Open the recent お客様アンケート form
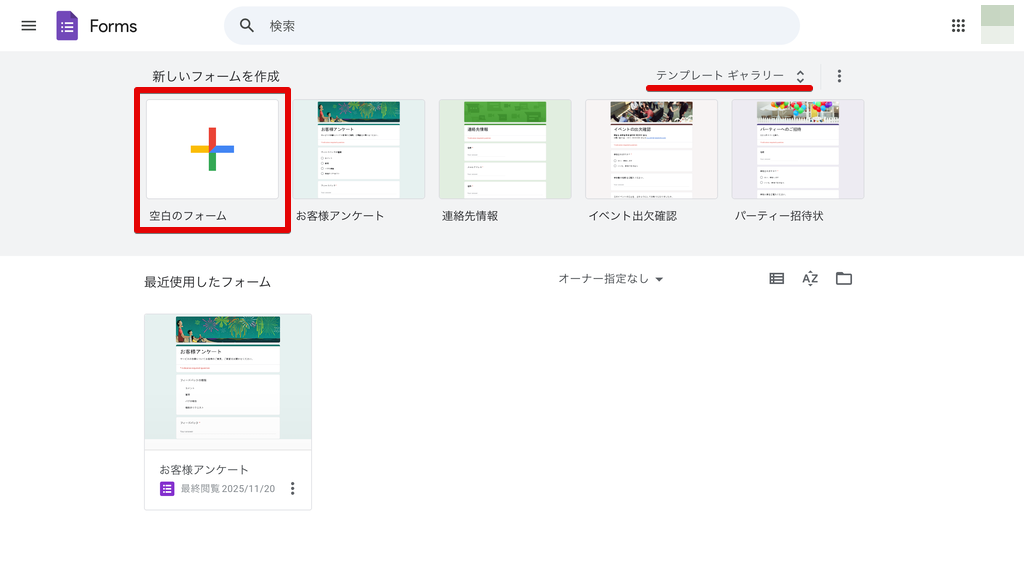This screenshot has width=1024, height=576. coord(227,376)
